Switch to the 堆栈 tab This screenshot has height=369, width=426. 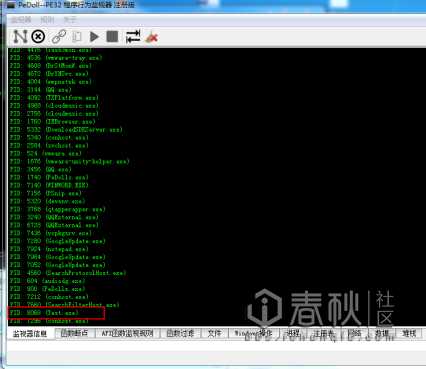[409, 333]
